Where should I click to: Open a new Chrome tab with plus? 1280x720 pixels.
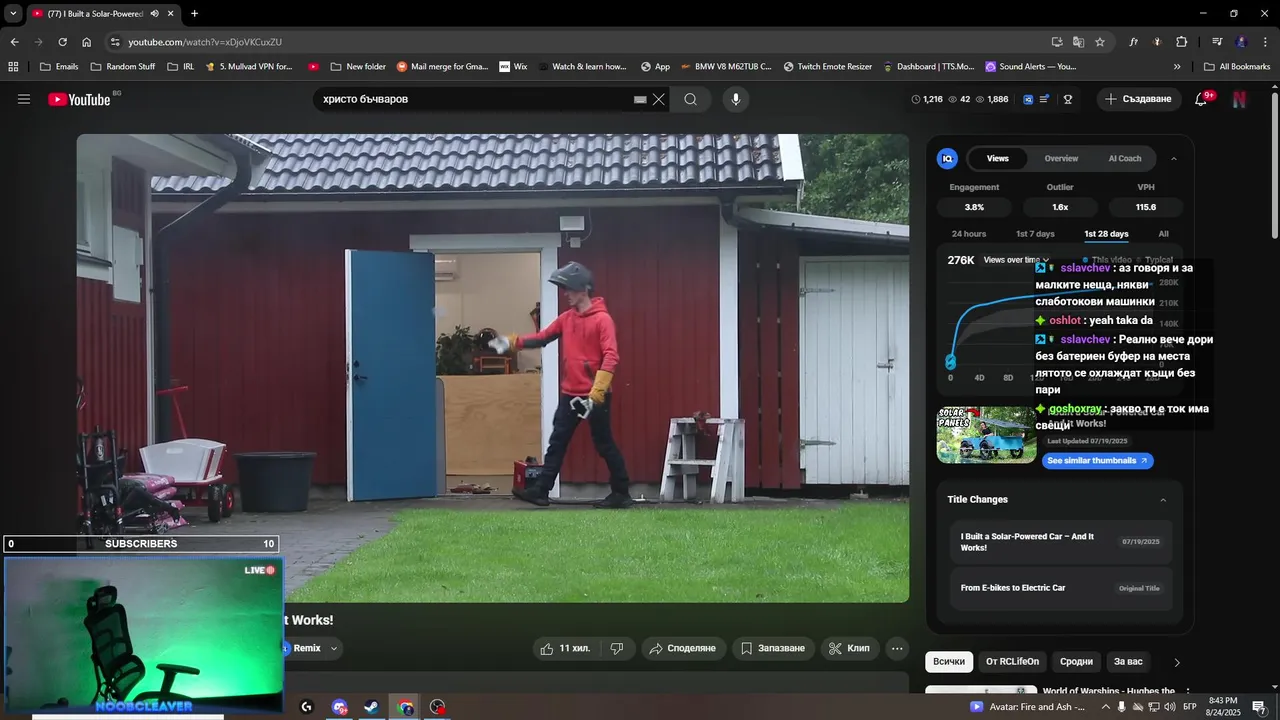point(194,14)
